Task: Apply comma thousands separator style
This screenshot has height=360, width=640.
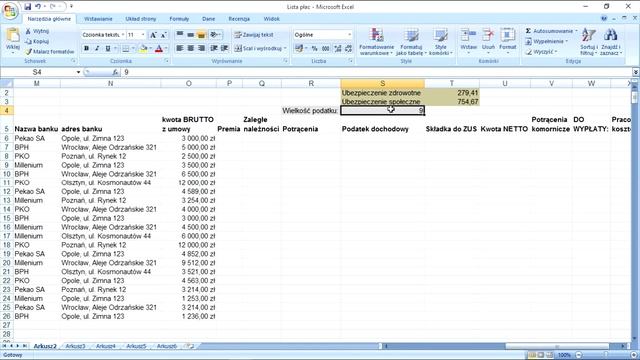Action: tap(325, 49)
